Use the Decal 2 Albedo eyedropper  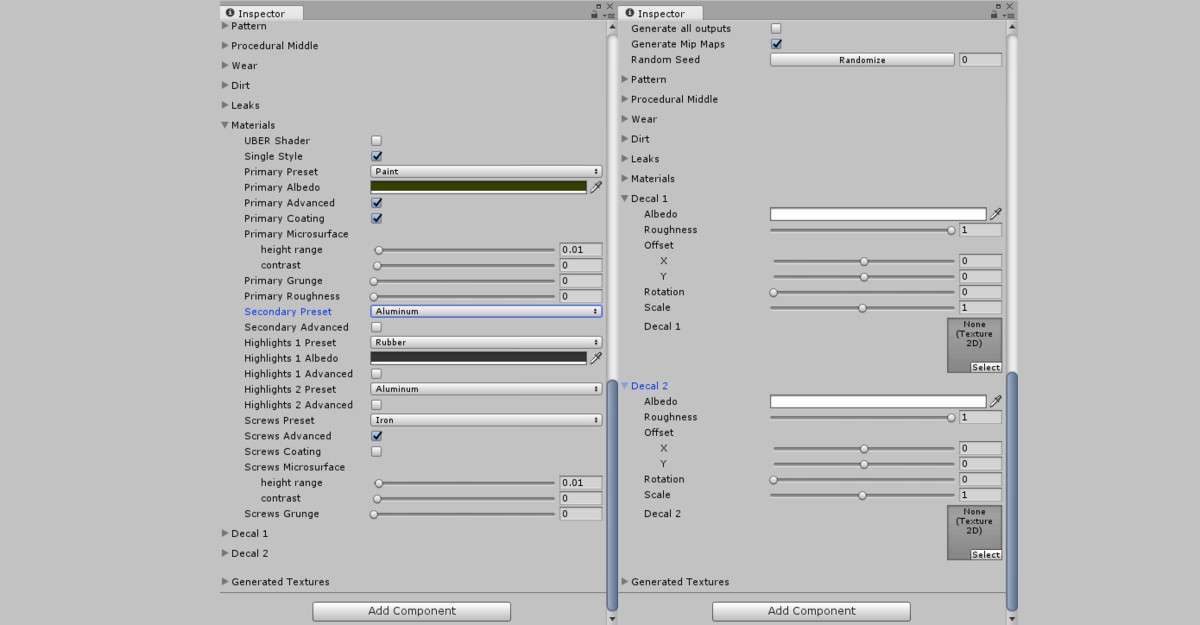pyautogui.click(x=996, y=401)
